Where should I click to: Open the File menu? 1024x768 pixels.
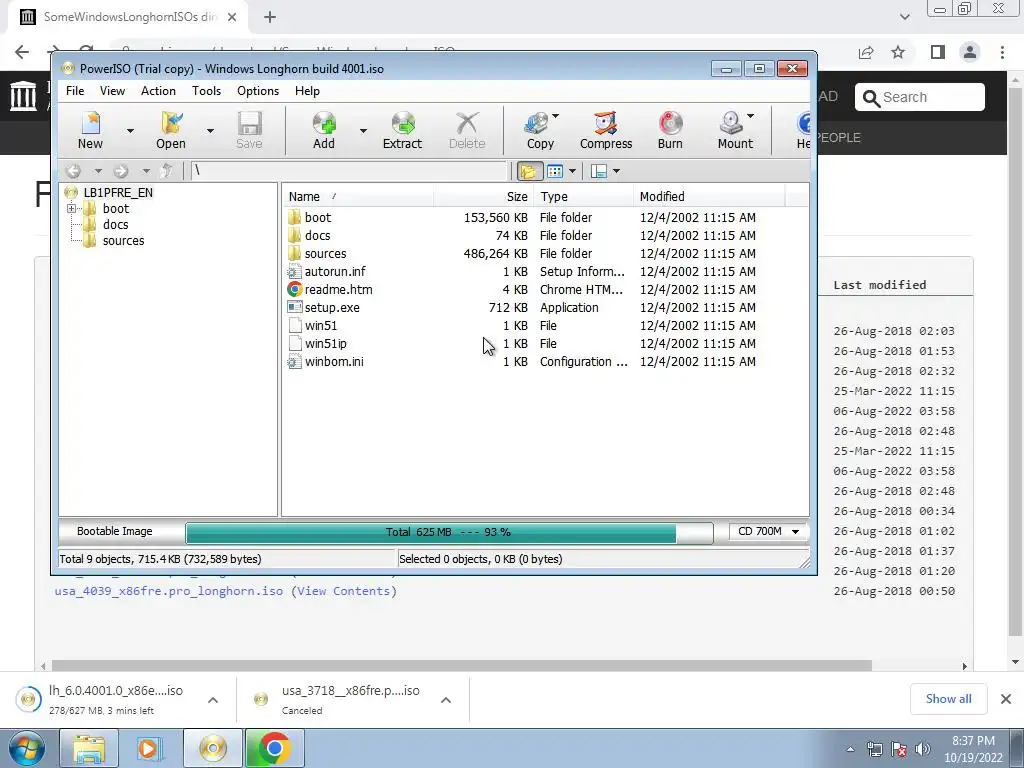pos(75,91)
